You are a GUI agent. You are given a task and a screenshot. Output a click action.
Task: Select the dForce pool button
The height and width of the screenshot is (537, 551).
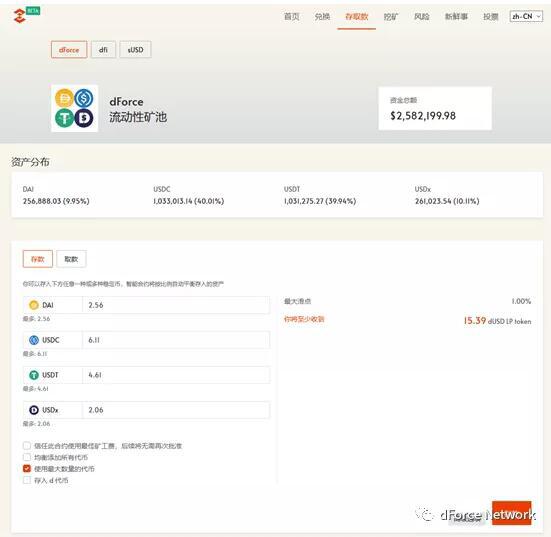coord(69,50)
